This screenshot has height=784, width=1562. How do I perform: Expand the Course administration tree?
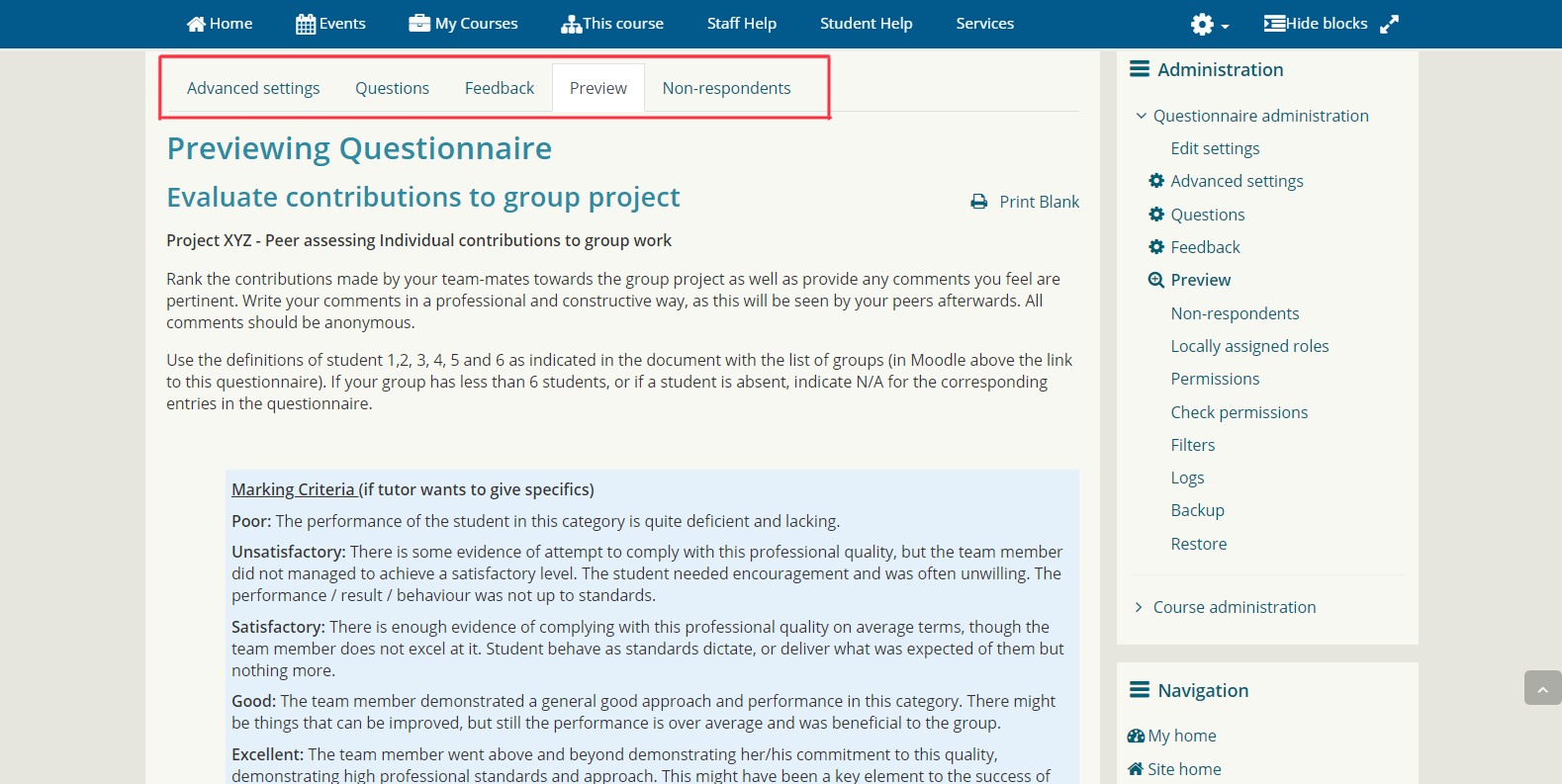tap(1139, 607)
